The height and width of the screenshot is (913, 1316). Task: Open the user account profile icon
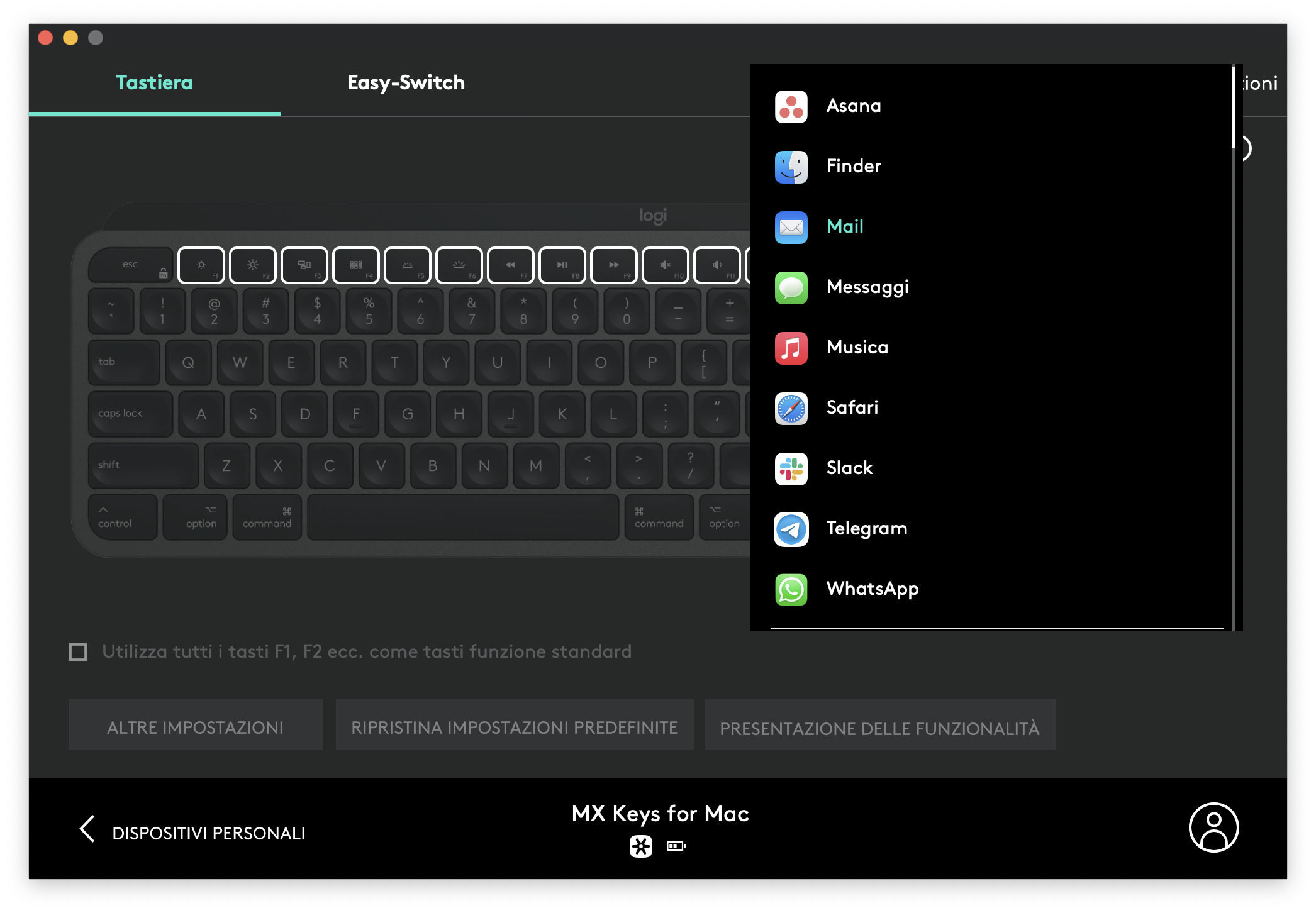[x=1213, y=827]
